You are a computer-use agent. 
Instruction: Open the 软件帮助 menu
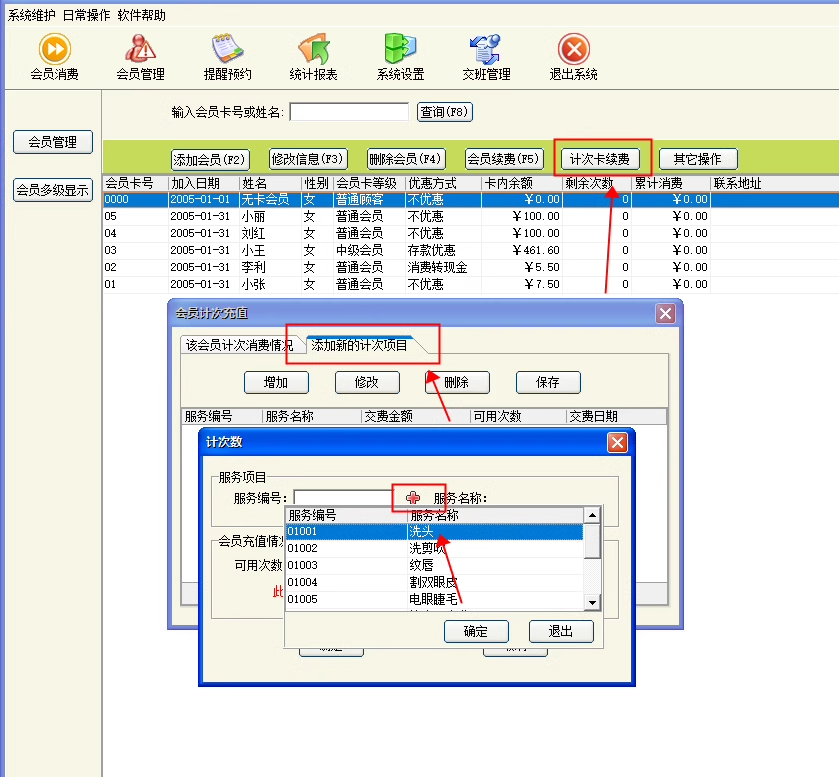point(142,16)
